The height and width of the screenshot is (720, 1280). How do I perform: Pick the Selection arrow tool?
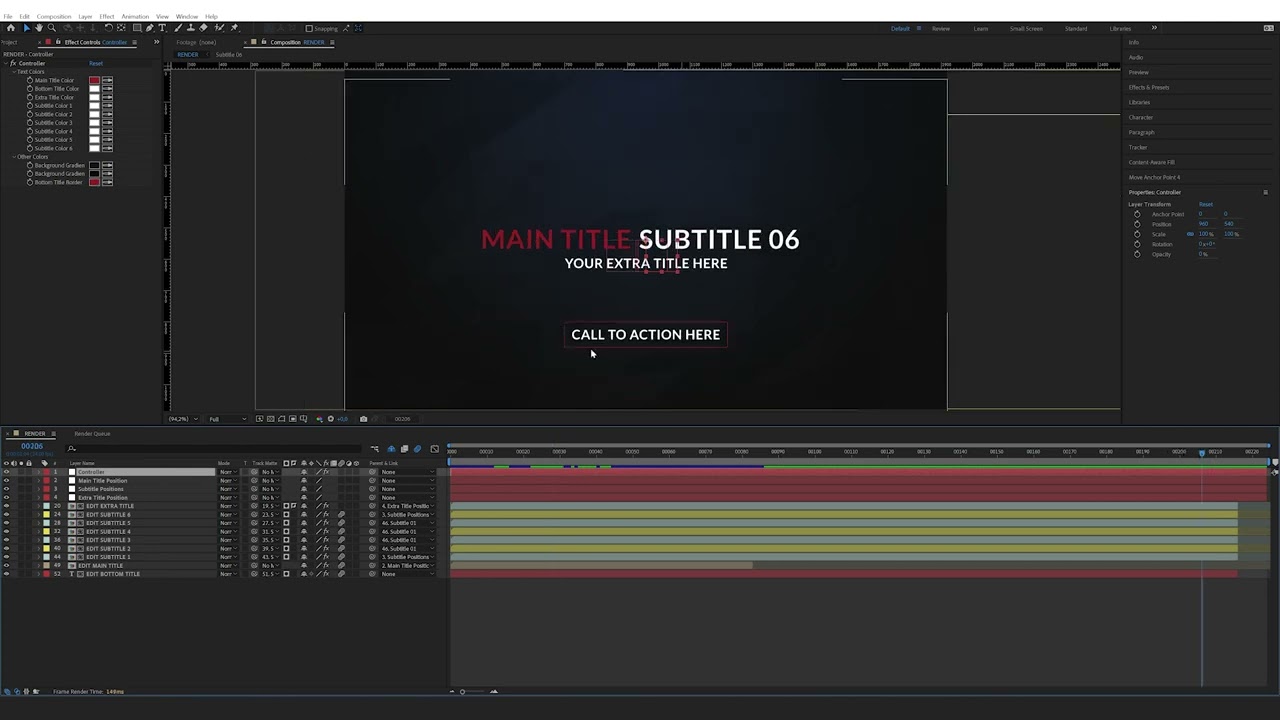[26, 28]
